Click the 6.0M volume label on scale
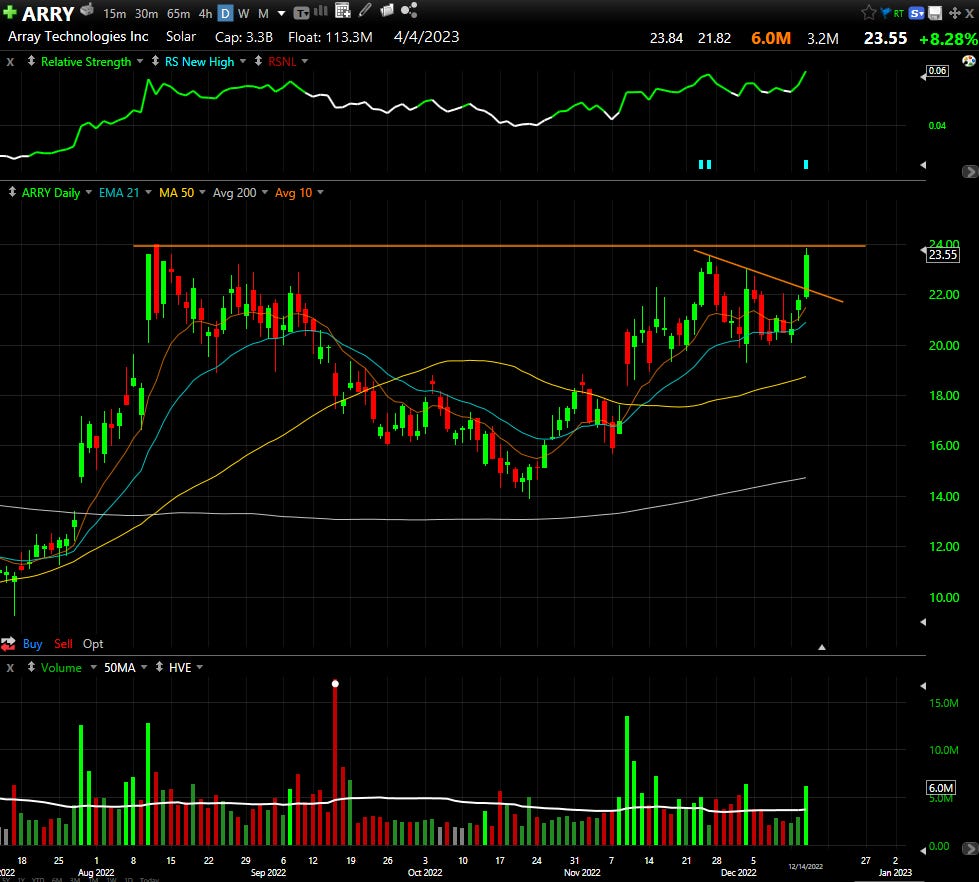The width and height of the screenshot is (979, 882). pos(941,788)
